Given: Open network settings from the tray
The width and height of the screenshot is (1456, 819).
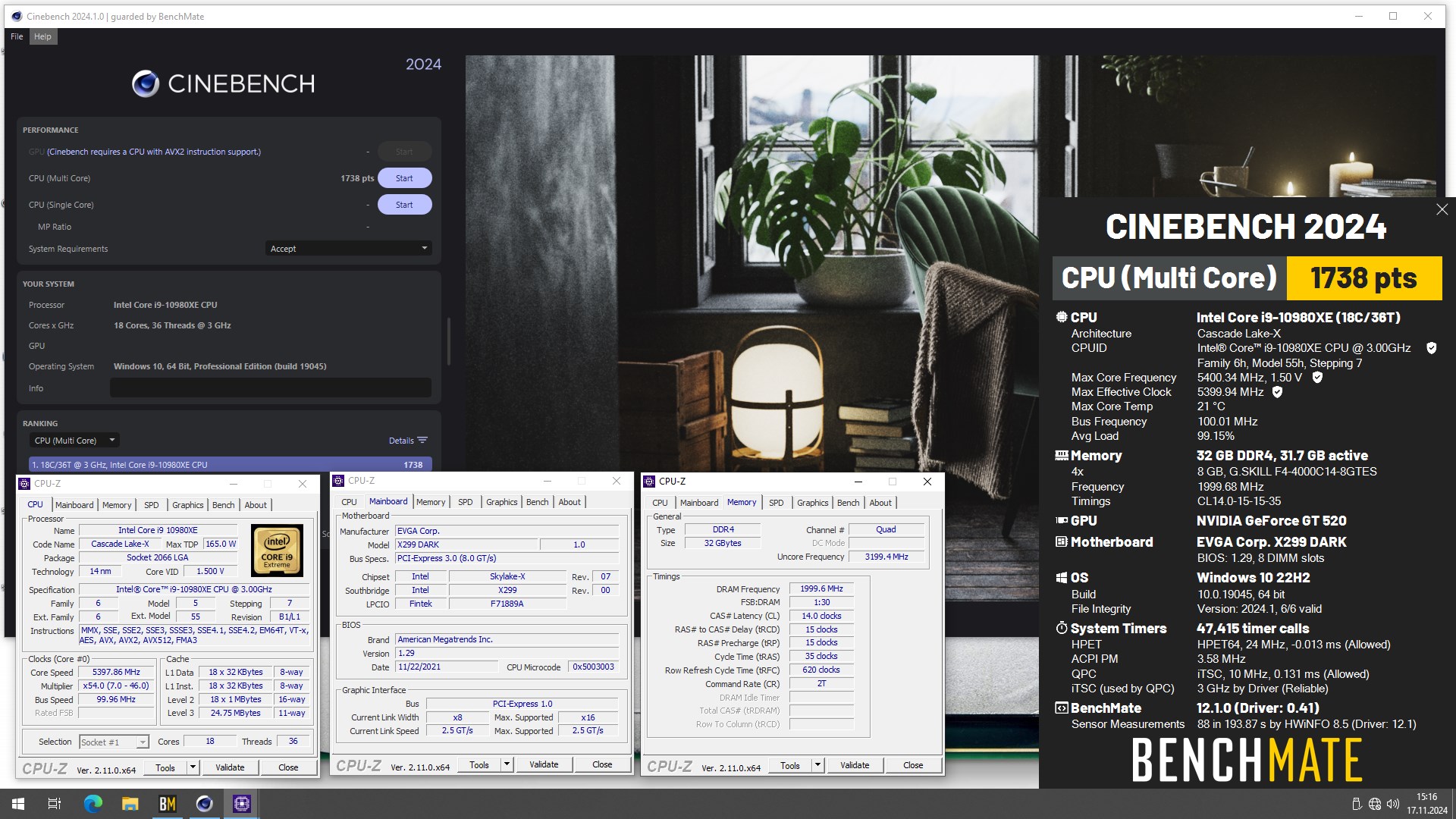Looking at the screenshot, I should pos(1374,804).
